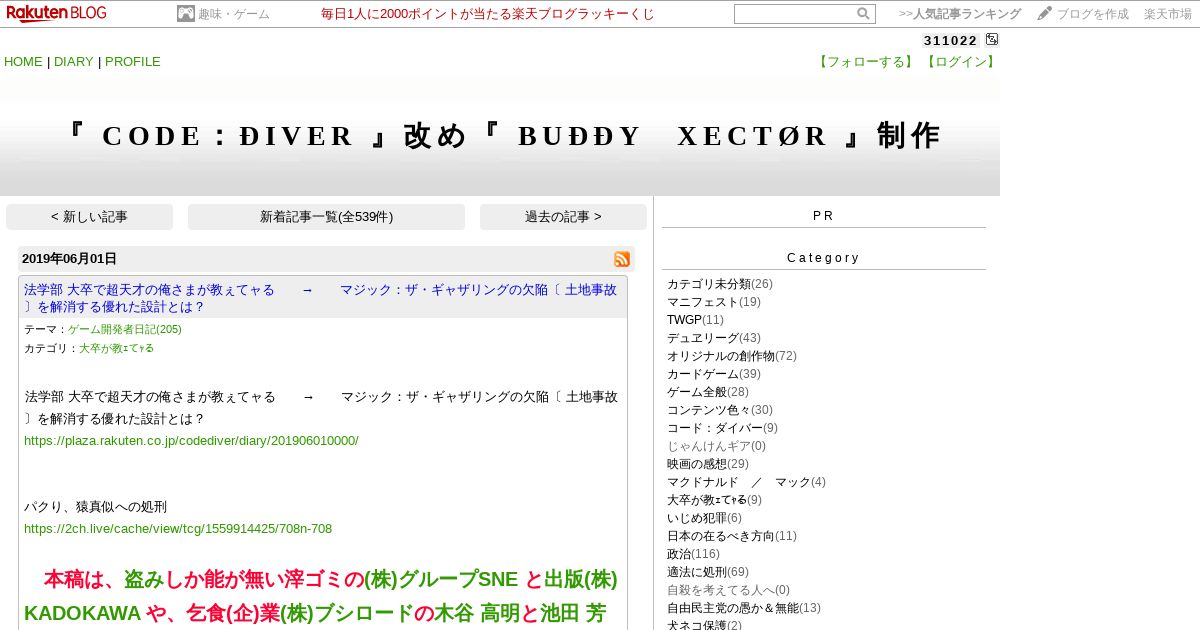Click フォローする link
The width and height of the screenshot is (1200, 630).
(x=866, y=62)
